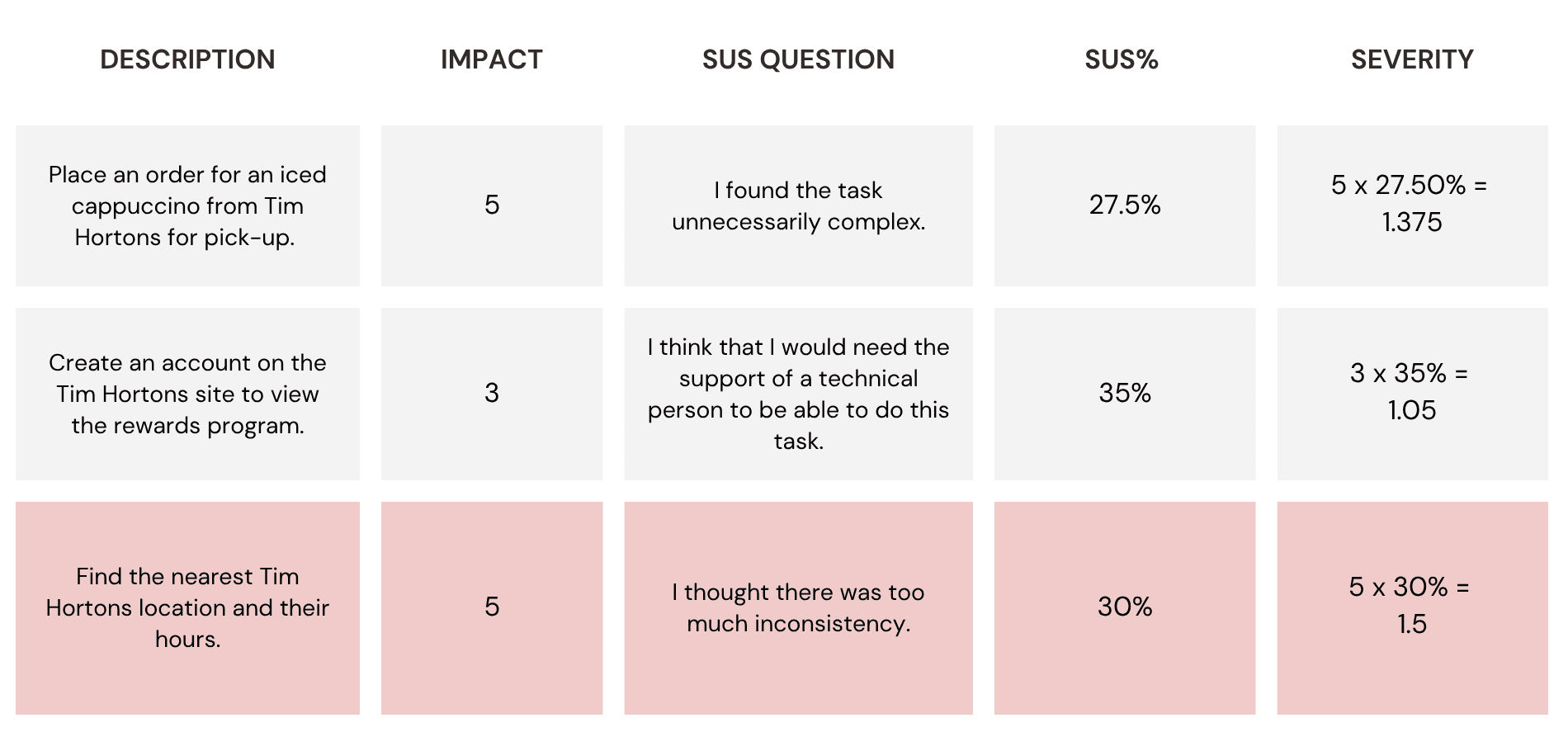Image resolution: width=1568 pixels, height=732 pixels.
Task: Click the 'unnecessarily complex' question cell
Action: click(798, 205)
